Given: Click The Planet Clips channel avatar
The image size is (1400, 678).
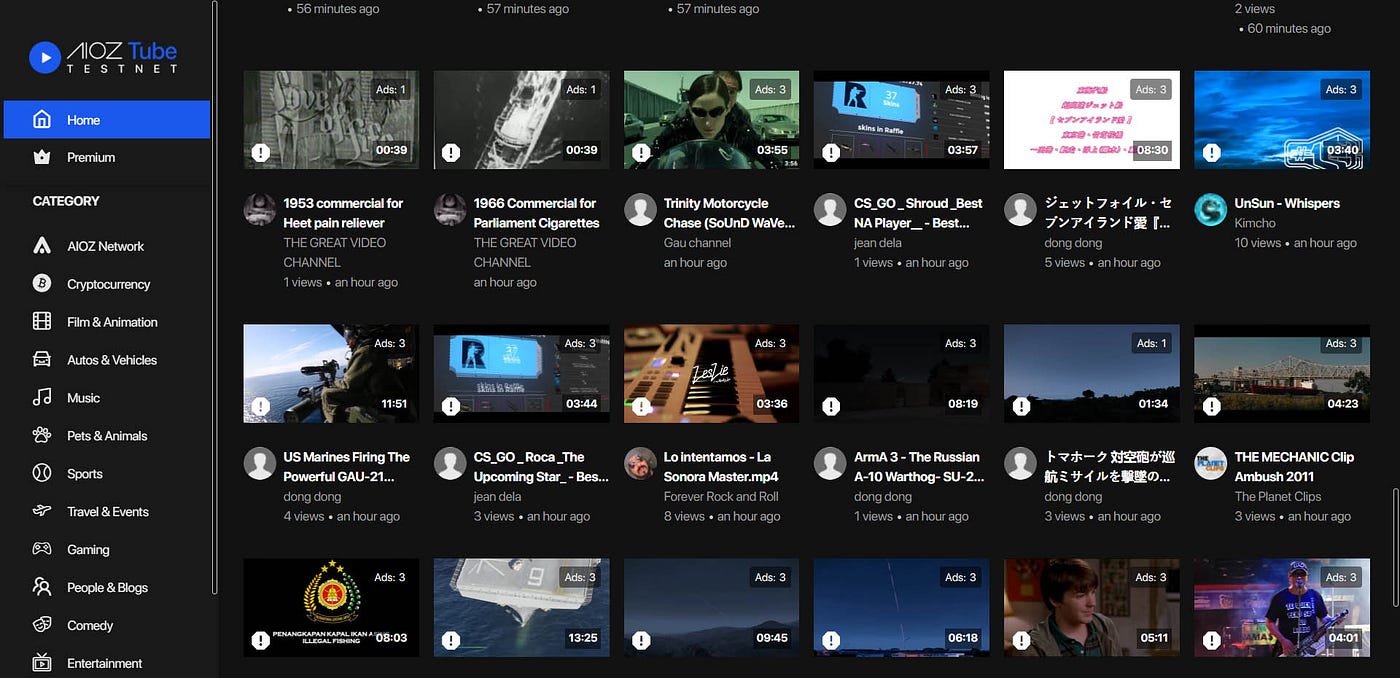Looking at the screenshot, I should (x=1211, y=464).
